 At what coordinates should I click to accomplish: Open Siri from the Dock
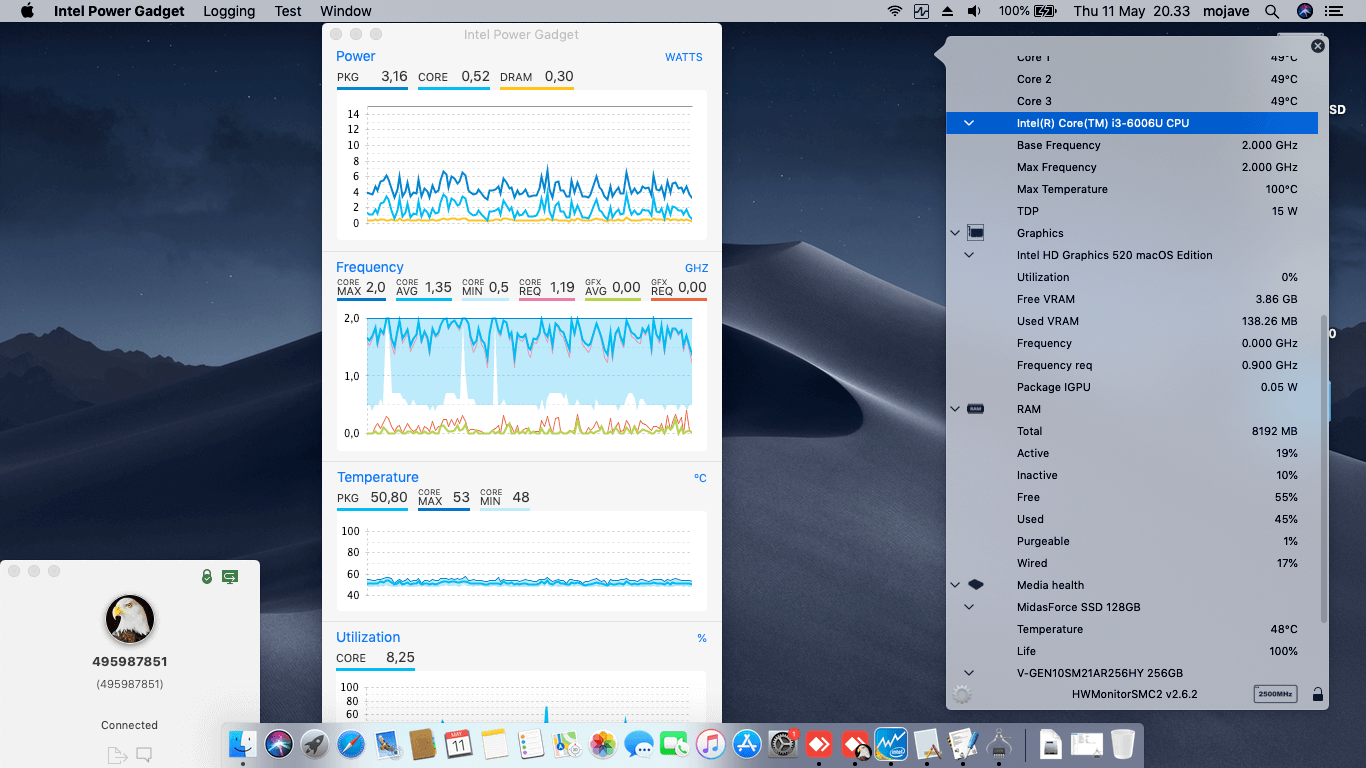point(279,744)
